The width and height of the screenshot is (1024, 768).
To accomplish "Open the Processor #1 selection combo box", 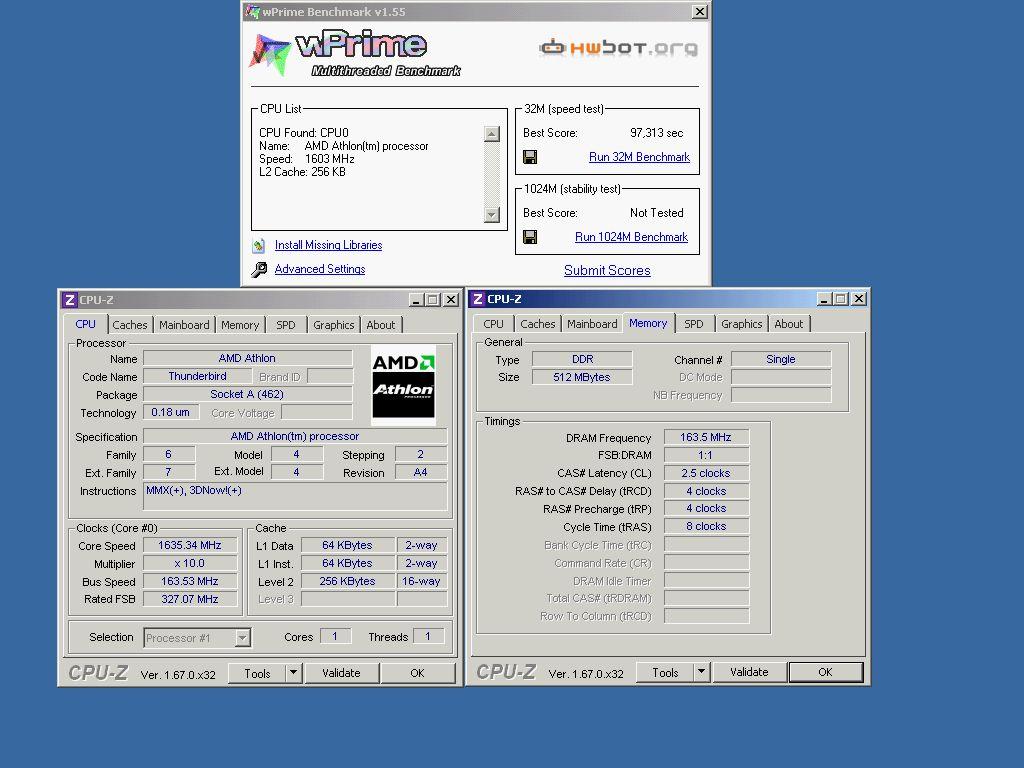I will [x=197, y=638].
